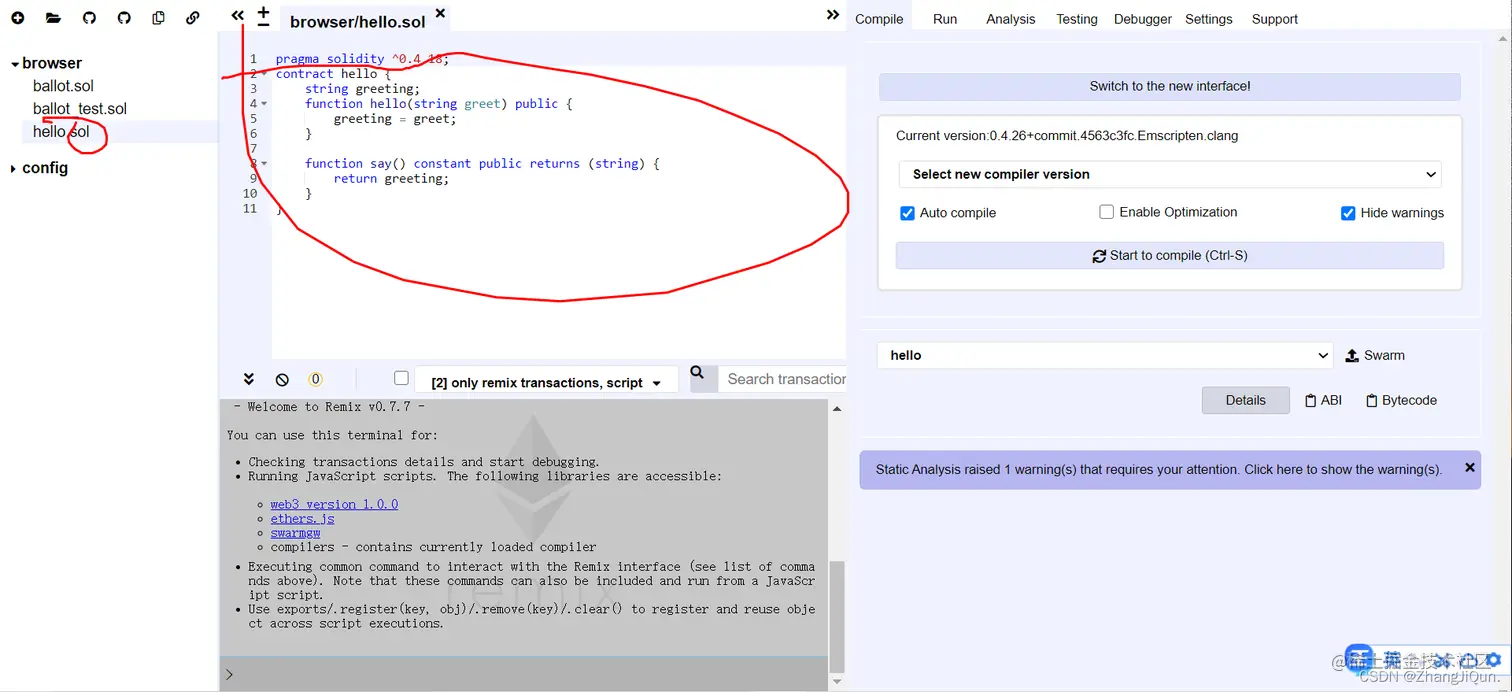This screenshot has height=692, width=1512.
Task: Click the terminal scrollbar up arrow
Action: point(838,408)
